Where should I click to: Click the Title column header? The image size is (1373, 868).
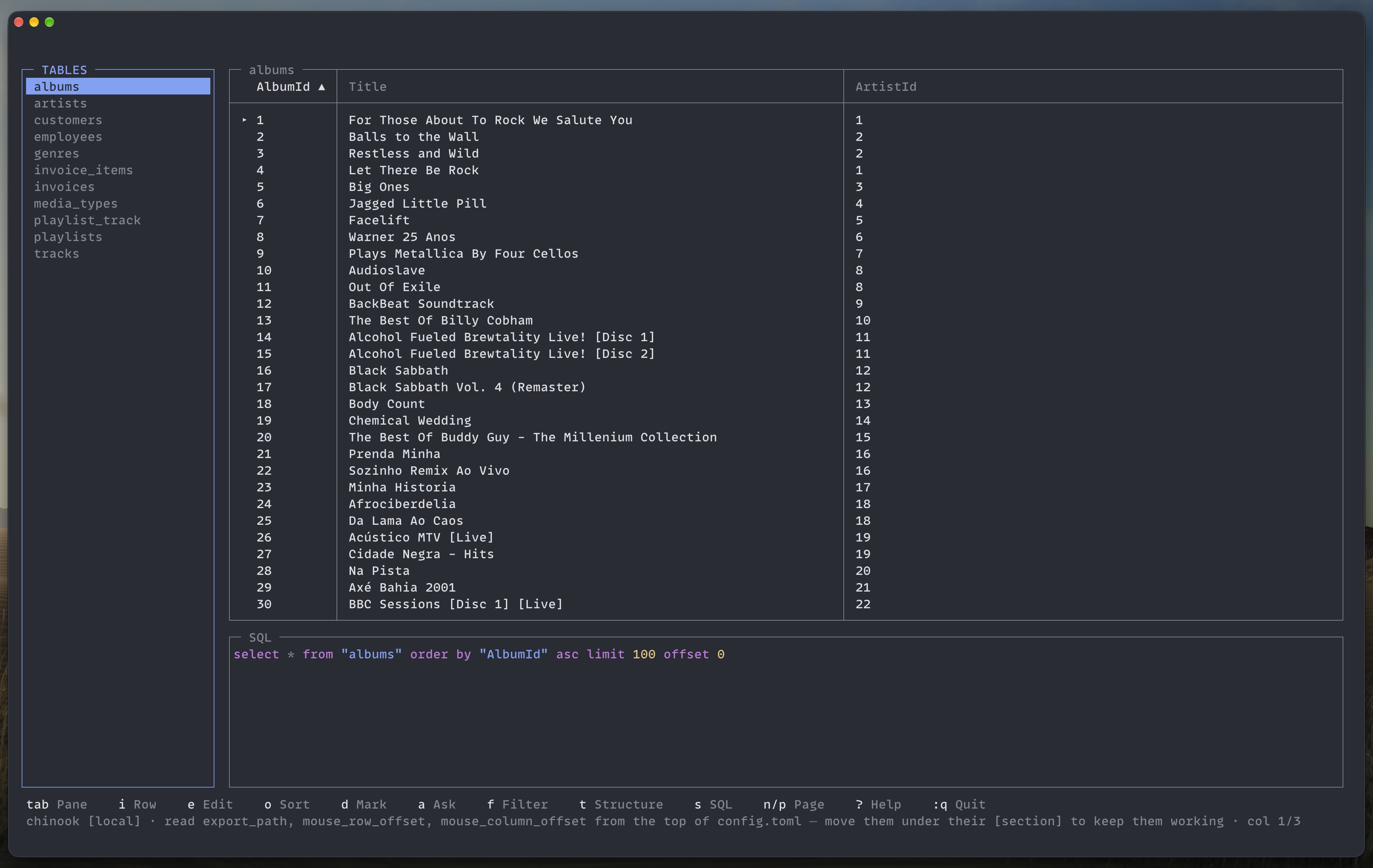[x=367, y=86]
